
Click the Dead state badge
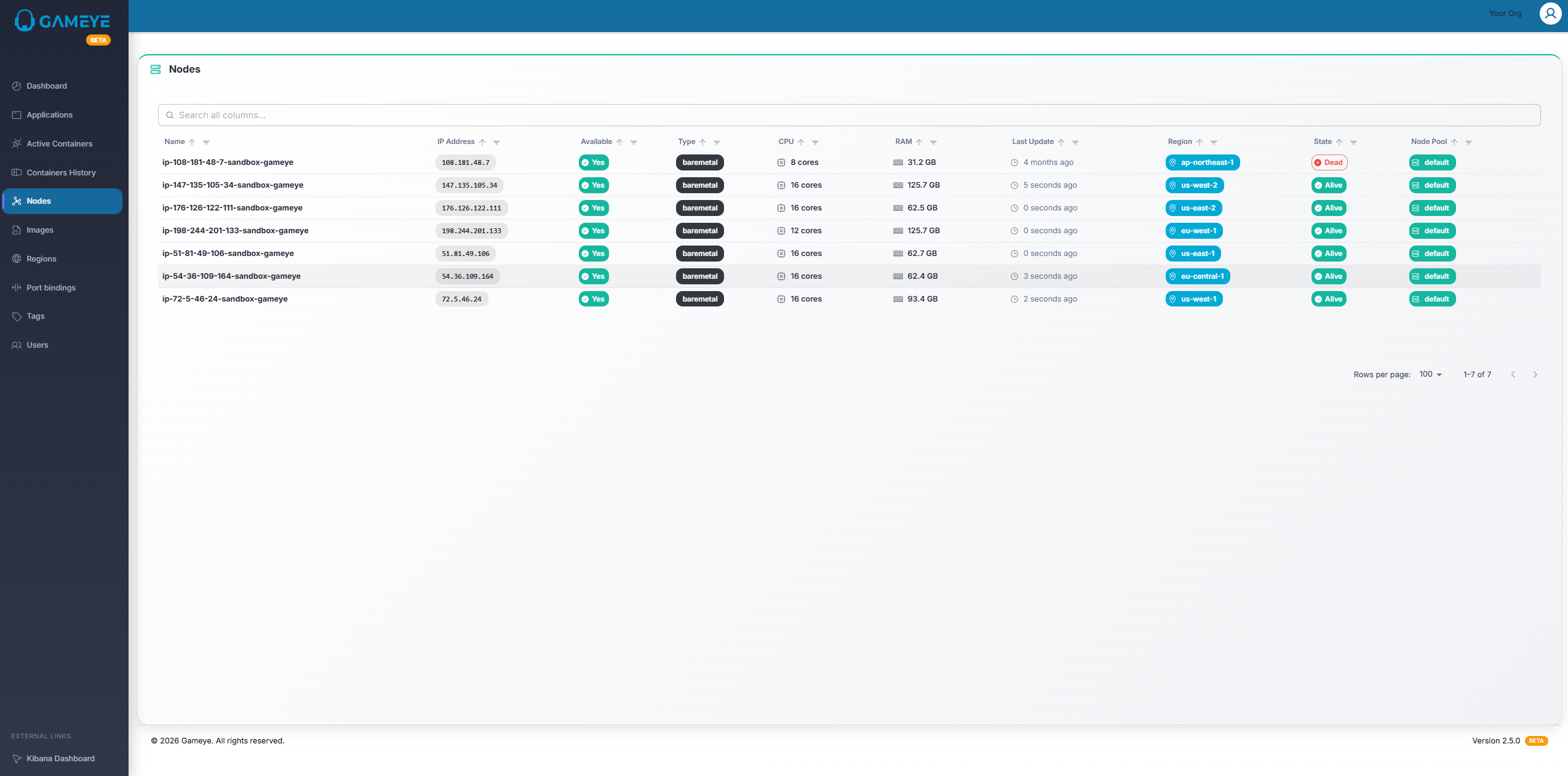click(1329, 162)
